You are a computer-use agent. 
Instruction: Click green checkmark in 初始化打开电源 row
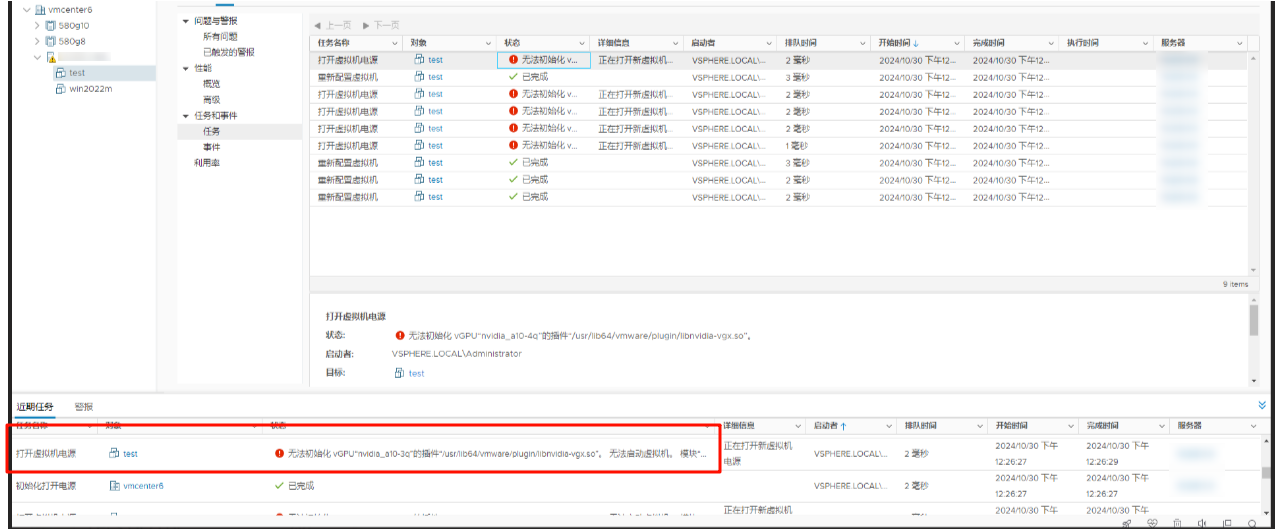[279, 485]
